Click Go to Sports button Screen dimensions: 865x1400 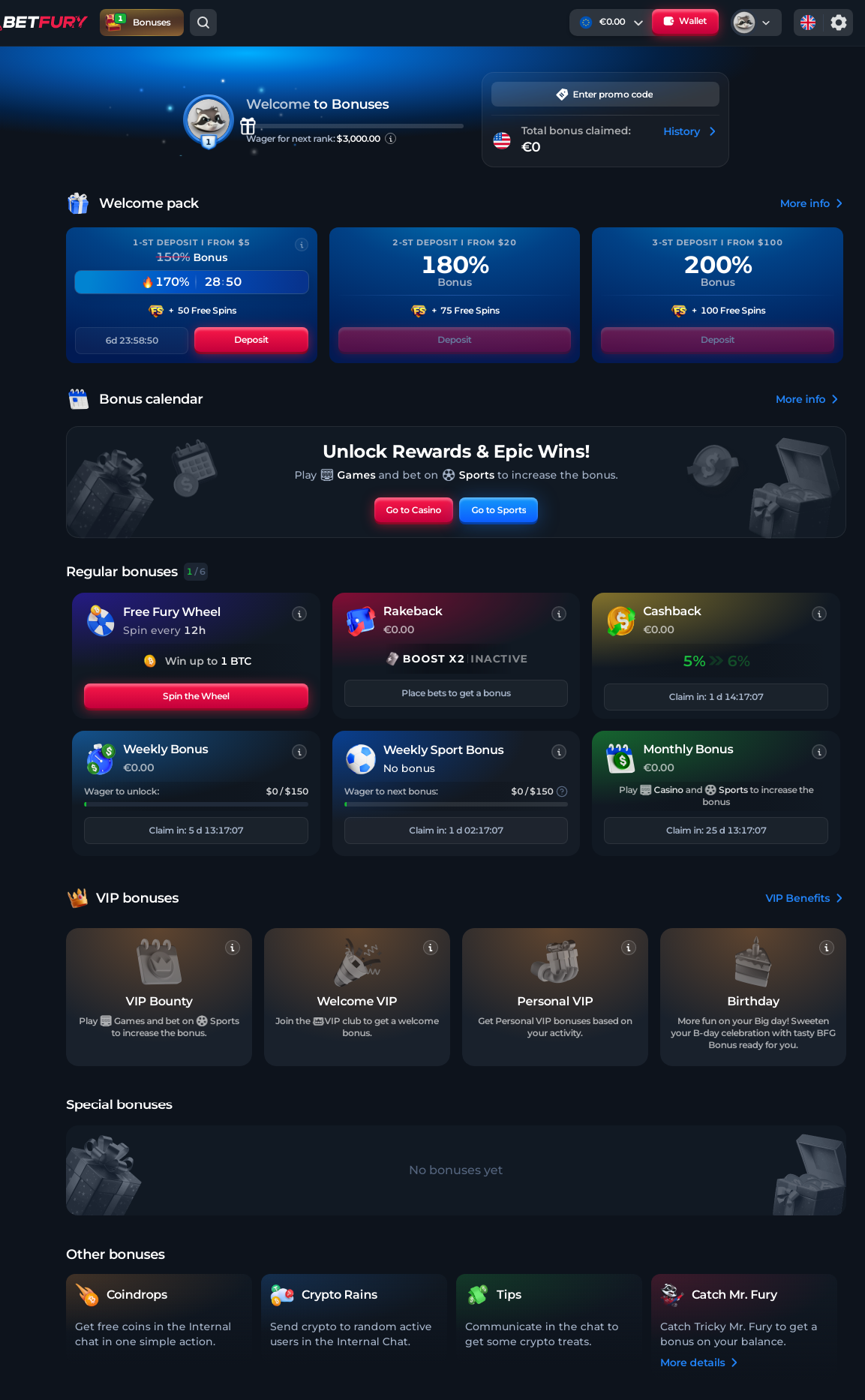pos(498,510)
